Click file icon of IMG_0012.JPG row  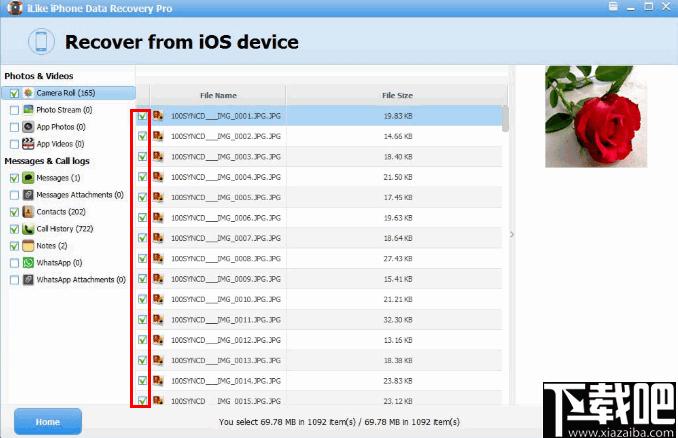click(158, 339)
